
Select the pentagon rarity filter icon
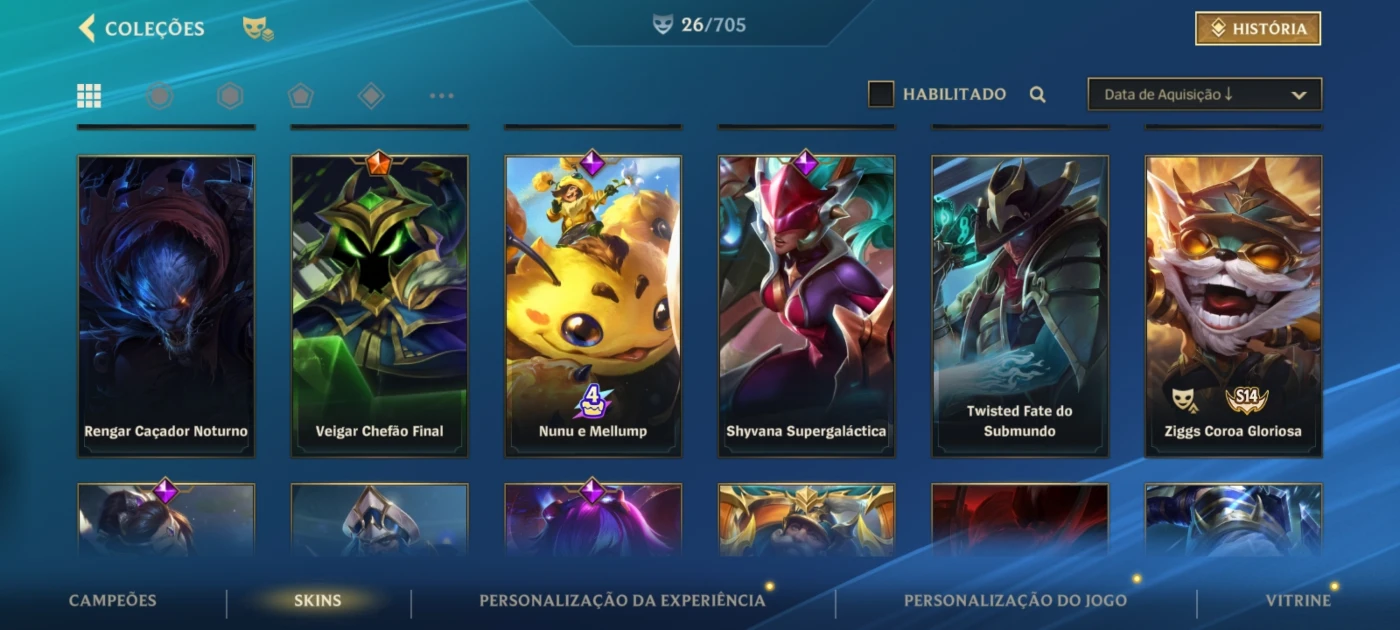click(301, 96)
